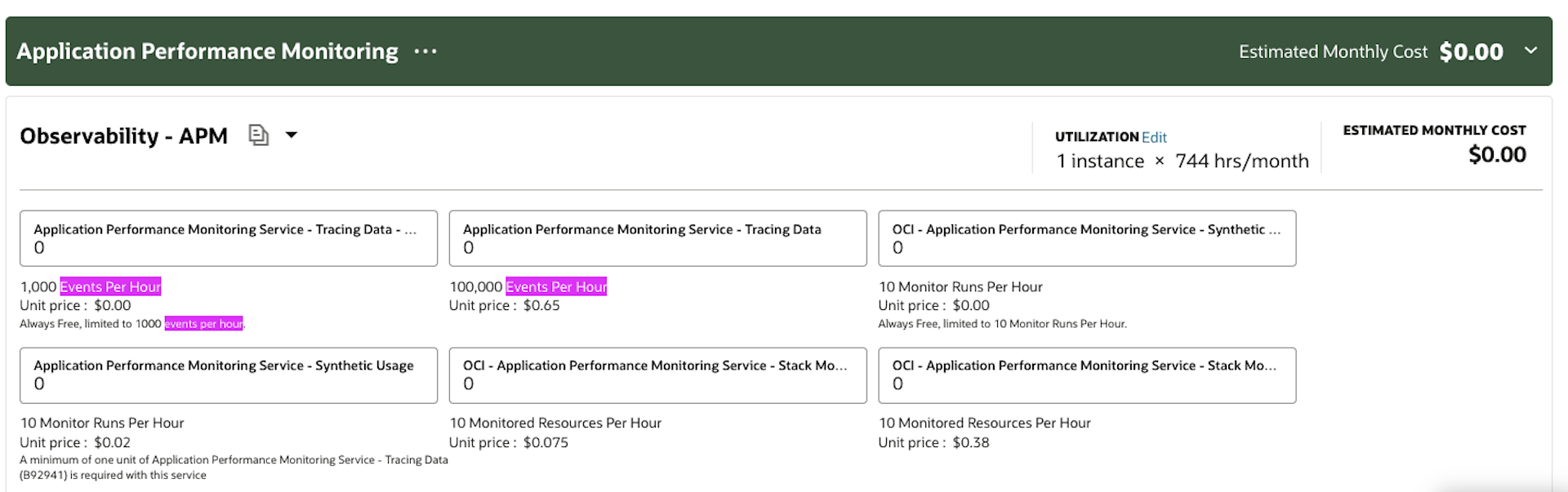Click the Edit link next to Utilization
1568x492 pixels.
pos(1154,137)
